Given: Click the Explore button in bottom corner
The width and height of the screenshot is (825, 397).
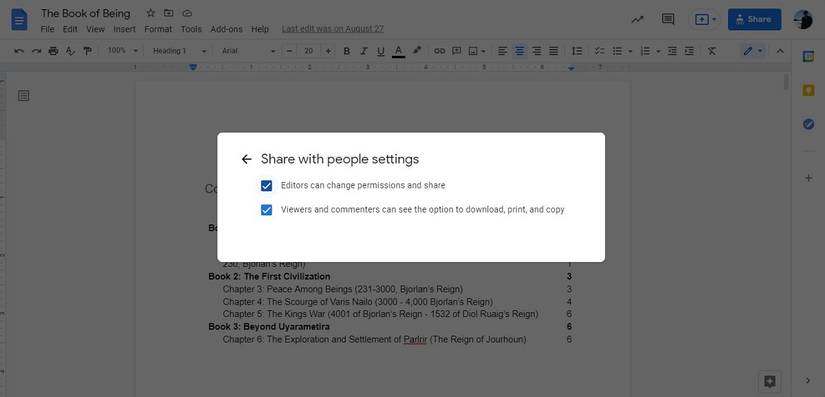Looking at the screenshot, I should [x=770, y=381].
